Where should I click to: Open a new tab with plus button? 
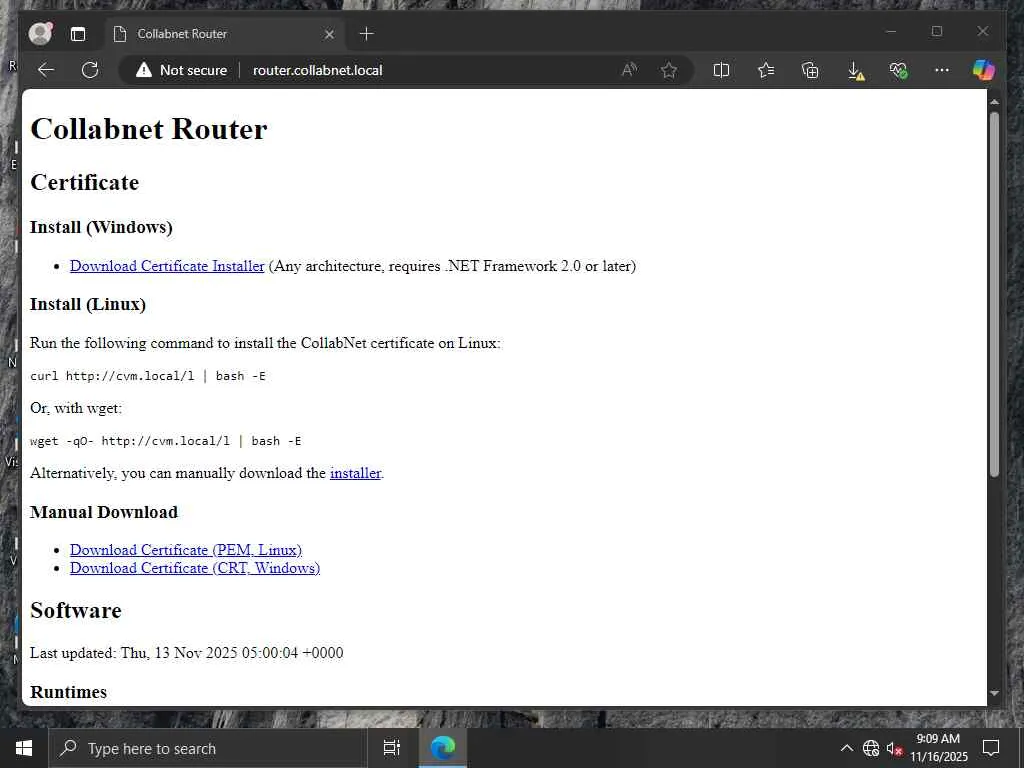[x=366, y=33]
